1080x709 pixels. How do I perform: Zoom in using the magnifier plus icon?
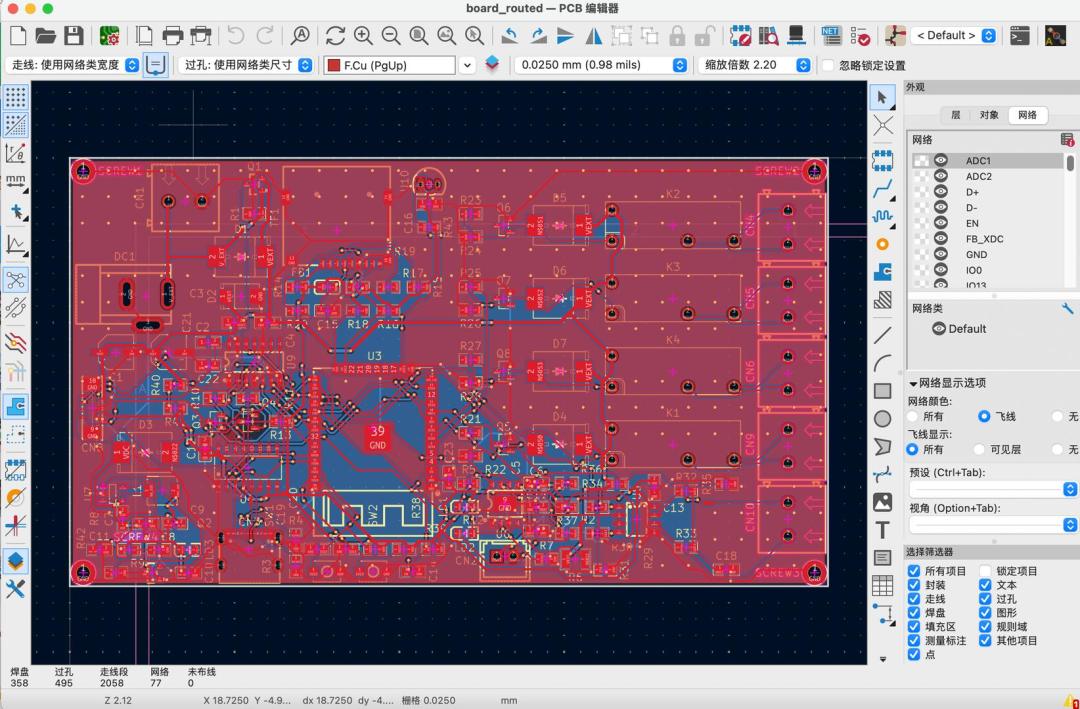(363, 35)
